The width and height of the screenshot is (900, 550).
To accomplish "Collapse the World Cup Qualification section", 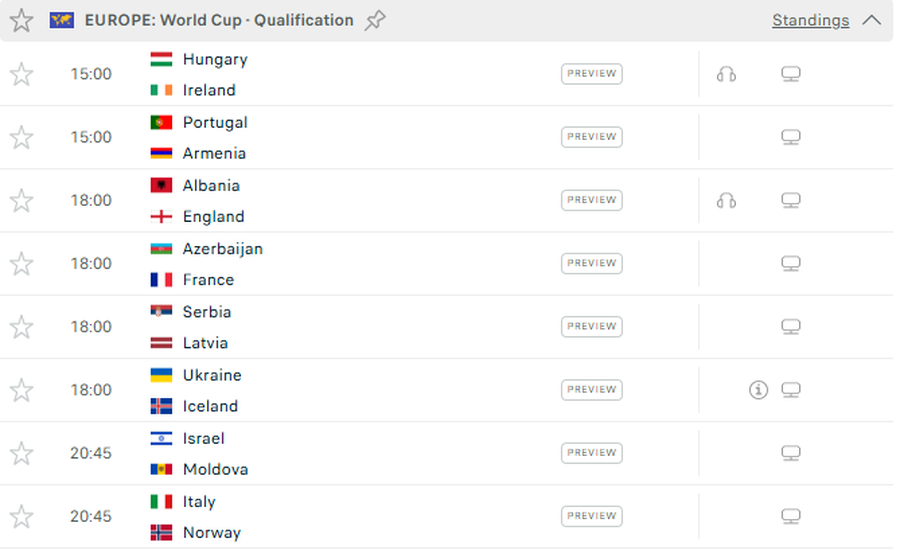I will (x=871, y=20).
